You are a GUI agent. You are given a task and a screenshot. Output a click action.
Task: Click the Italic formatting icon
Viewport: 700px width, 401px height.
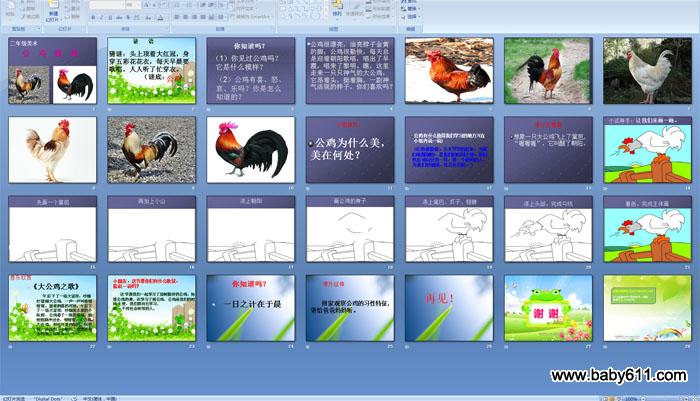pyautogui.click(x=102, y=17)
